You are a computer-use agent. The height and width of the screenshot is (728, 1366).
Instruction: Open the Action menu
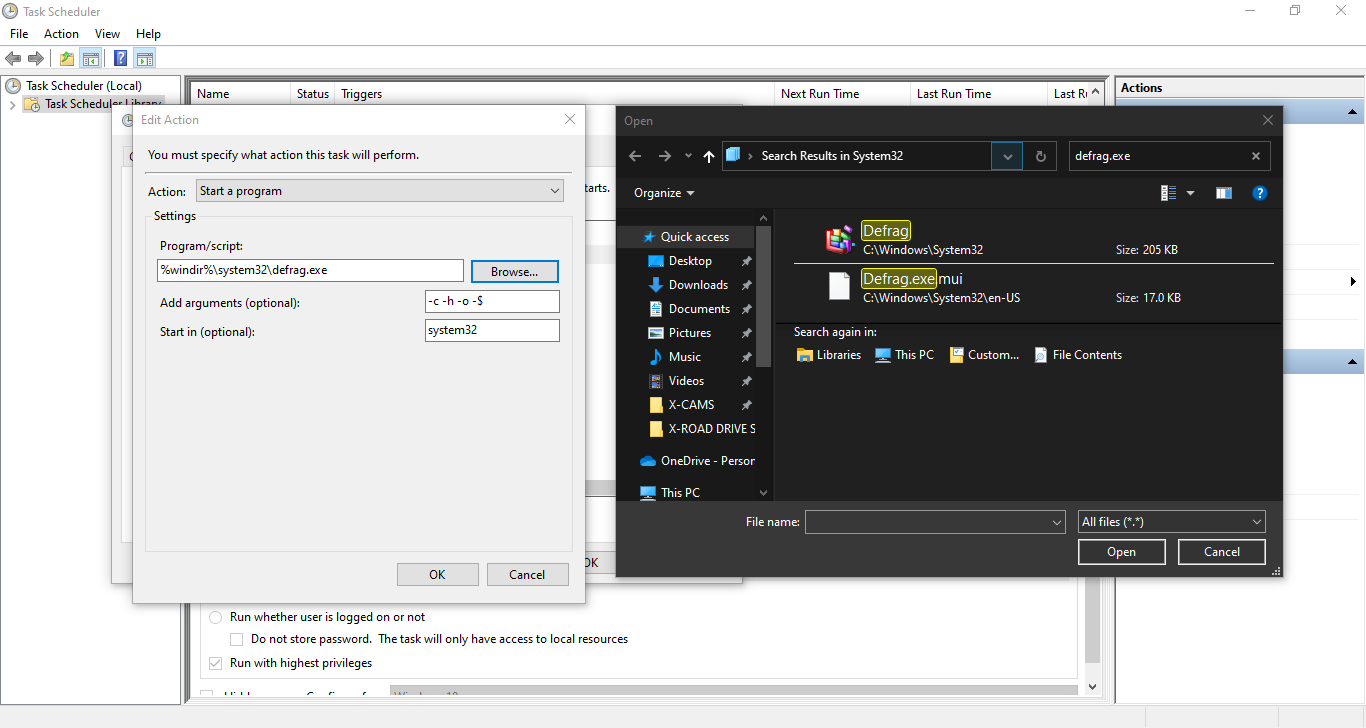click(61, 33)
